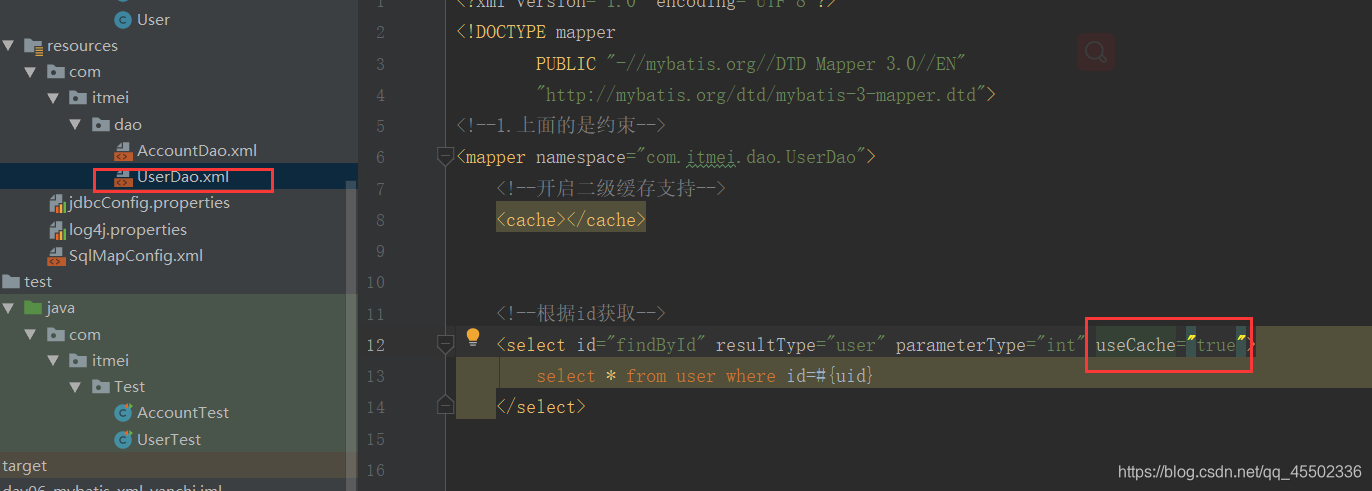Viewport: 1372px width, 491px height.
Task: Open UserDao.xml in the tree
Action: click(x=183, y=176)
